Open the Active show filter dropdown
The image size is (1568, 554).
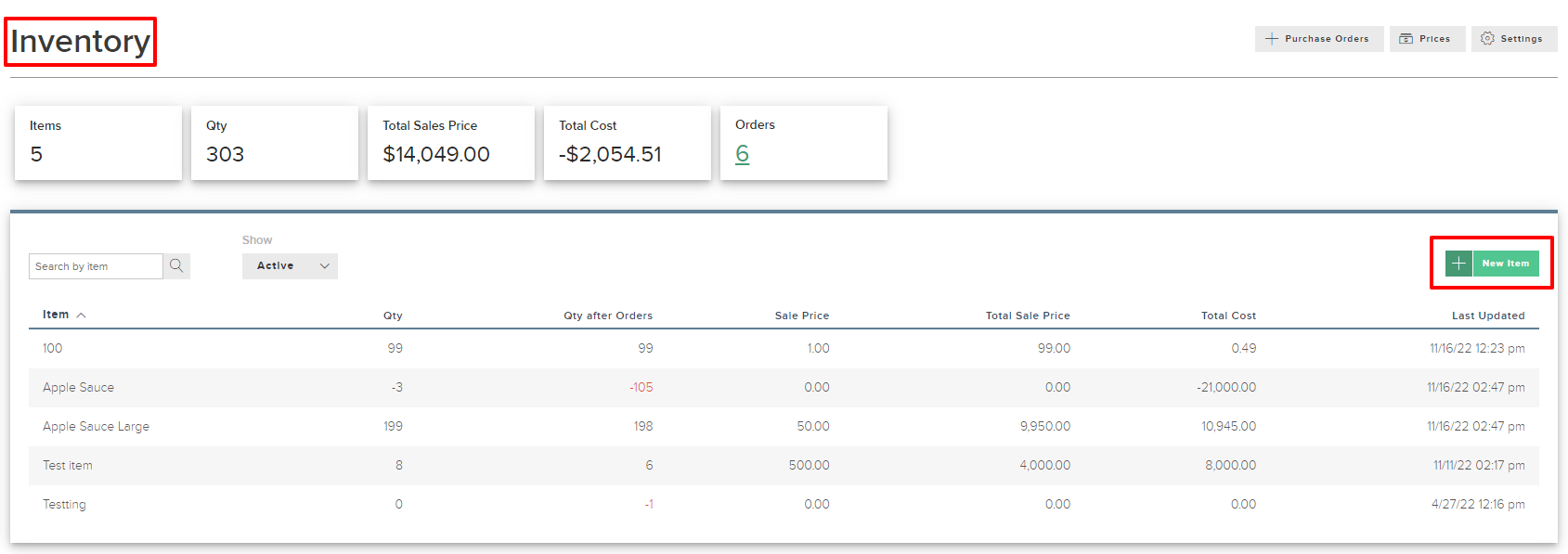(290, 266)
